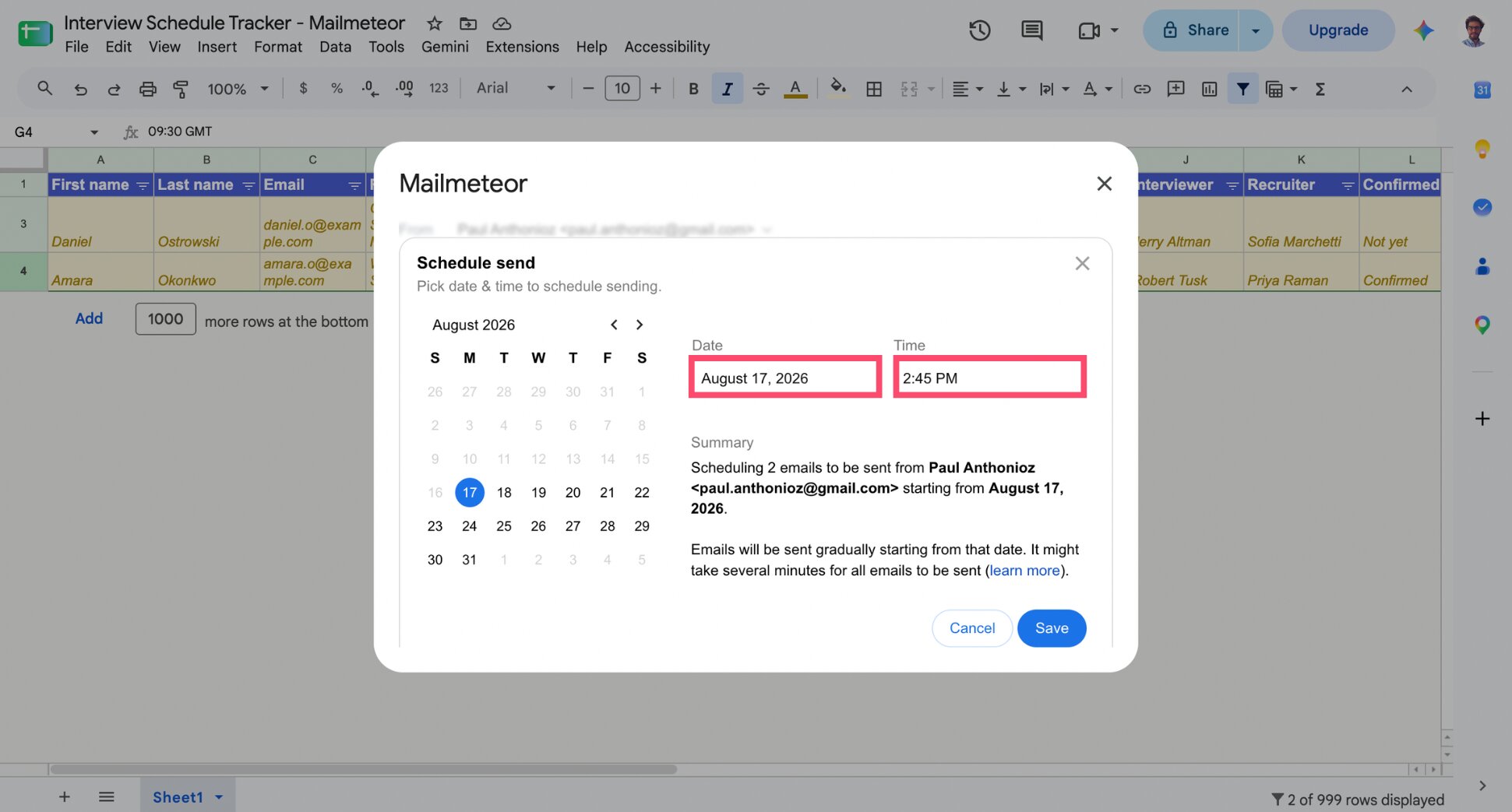
Task: Open the Data menu
Action: (335, 47)
